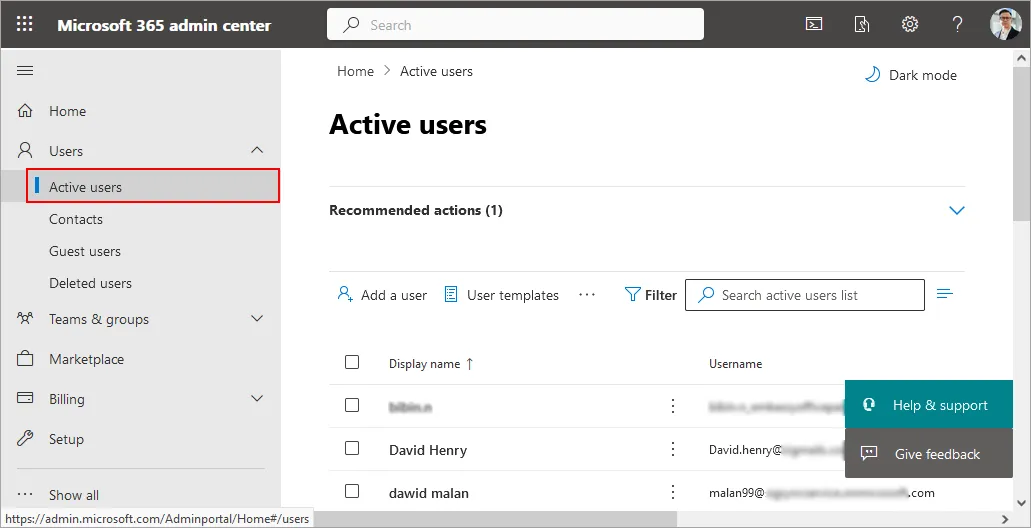
Task: Click the vertical scrollbar thumb
Action: [x=1022, y=143]
